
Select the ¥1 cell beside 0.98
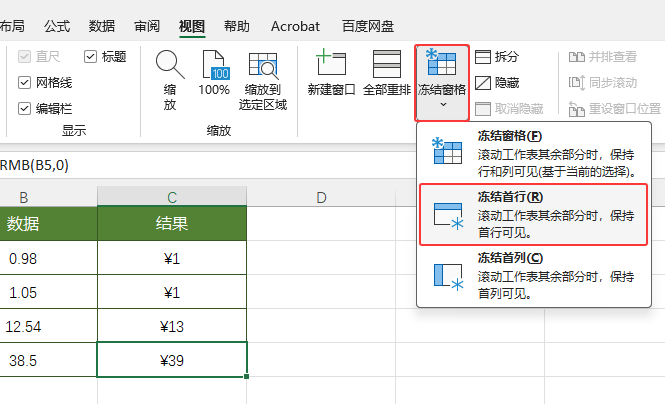[x=172, y=258]
